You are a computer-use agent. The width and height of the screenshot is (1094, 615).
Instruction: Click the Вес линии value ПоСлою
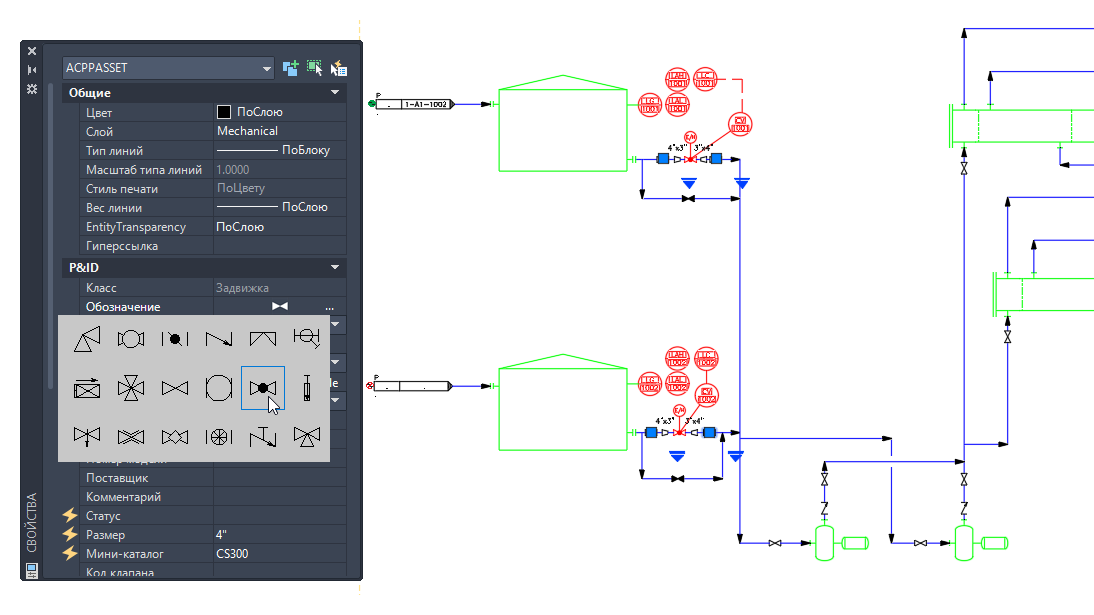(304, 207)
